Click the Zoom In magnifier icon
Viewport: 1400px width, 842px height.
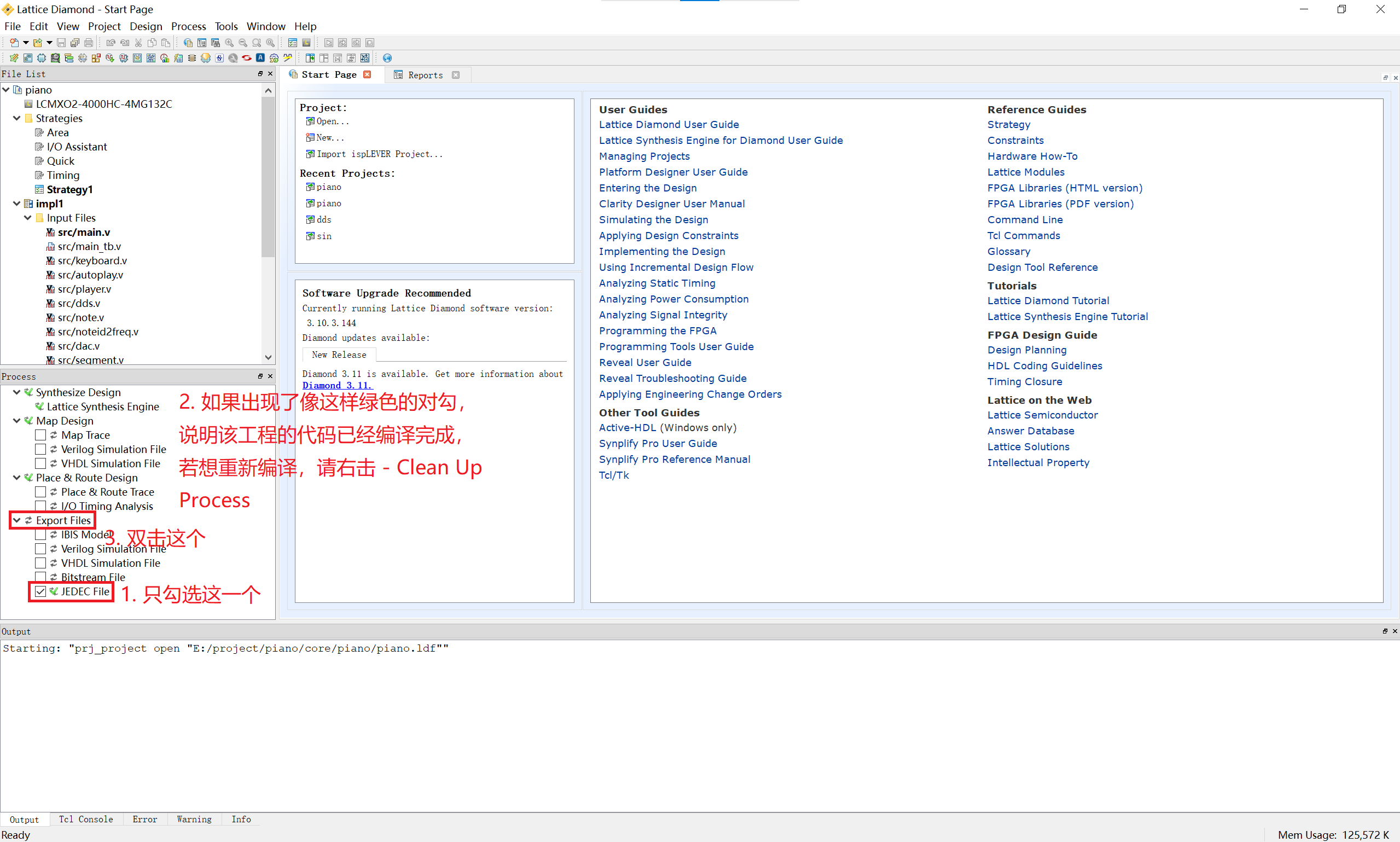point(229,43)
